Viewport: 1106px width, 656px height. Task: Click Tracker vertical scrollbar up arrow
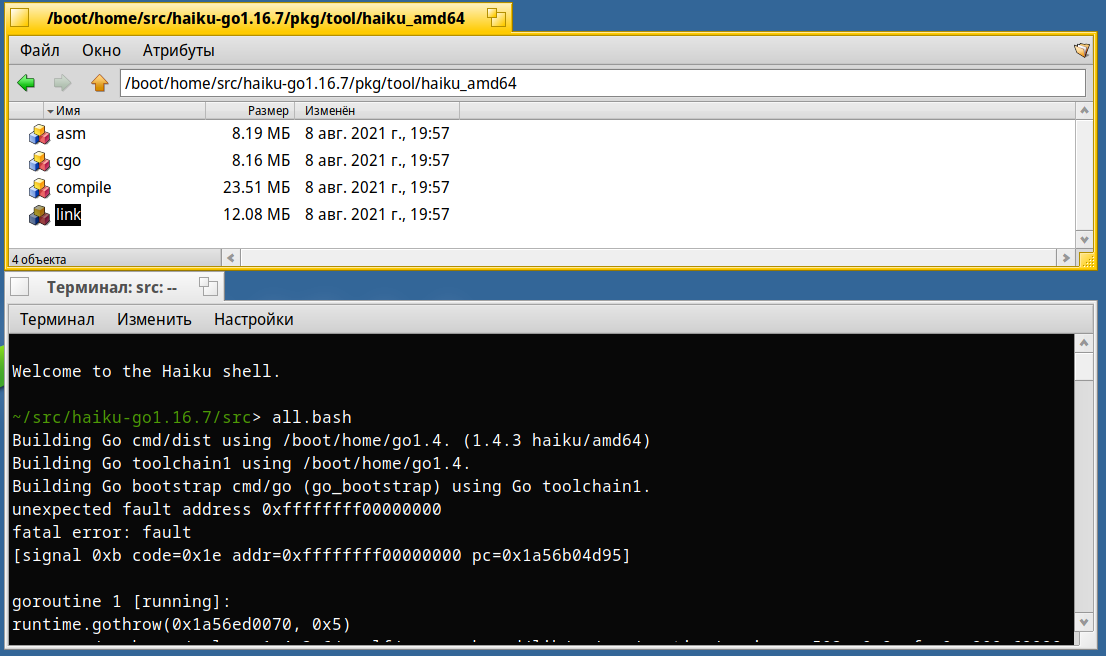1084,111
